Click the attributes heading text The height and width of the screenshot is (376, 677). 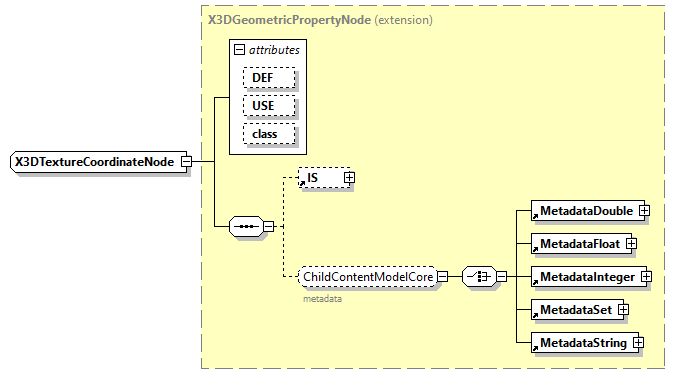[x=274, y=50]
